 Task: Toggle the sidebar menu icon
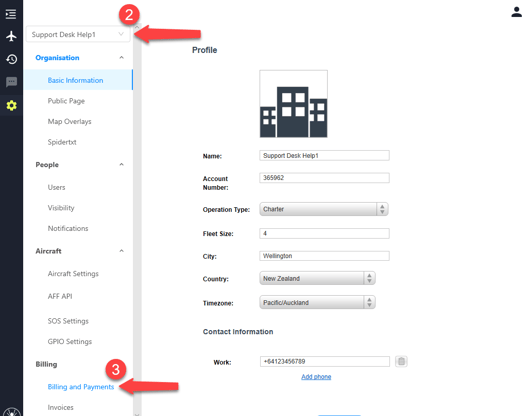click(11, 14)
